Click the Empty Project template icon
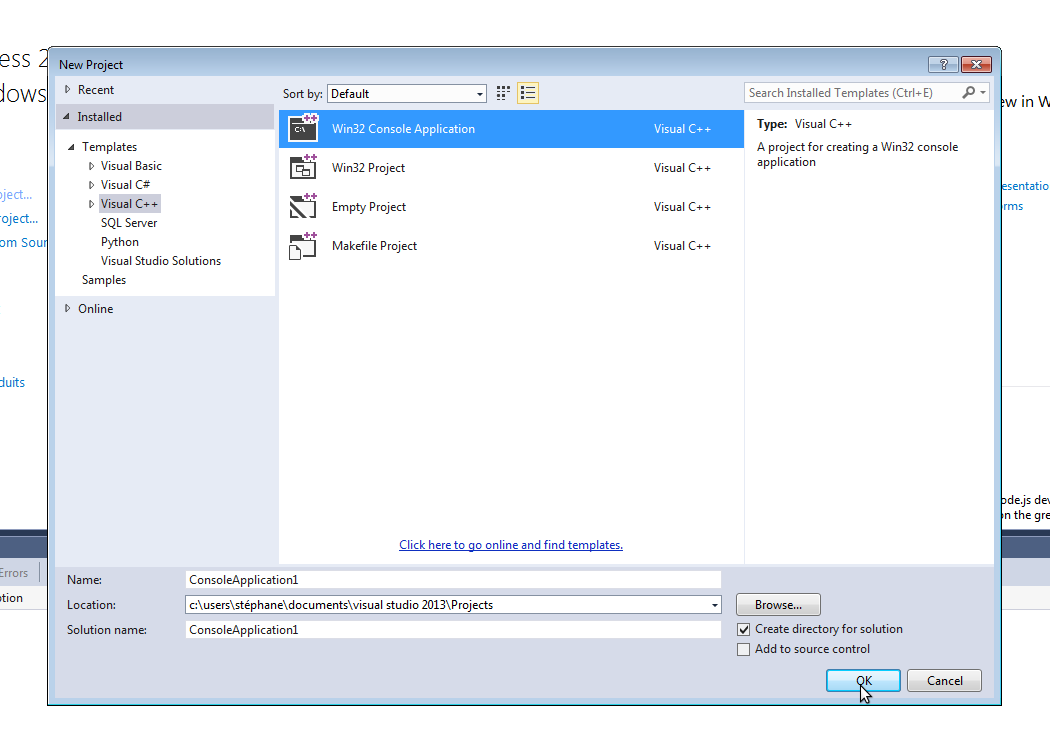The image size is (1050, 754). [303, 206]
